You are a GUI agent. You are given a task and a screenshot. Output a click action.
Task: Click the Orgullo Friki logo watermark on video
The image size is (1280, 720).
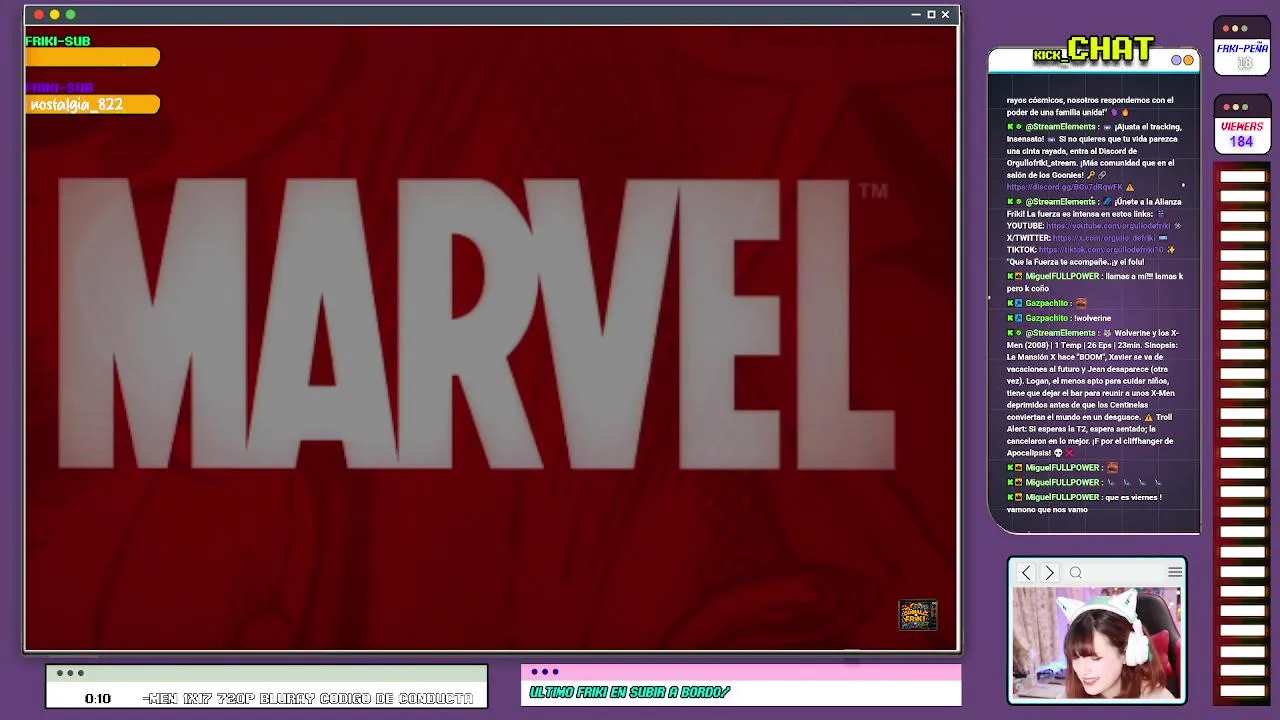click(x=918, y=615)
